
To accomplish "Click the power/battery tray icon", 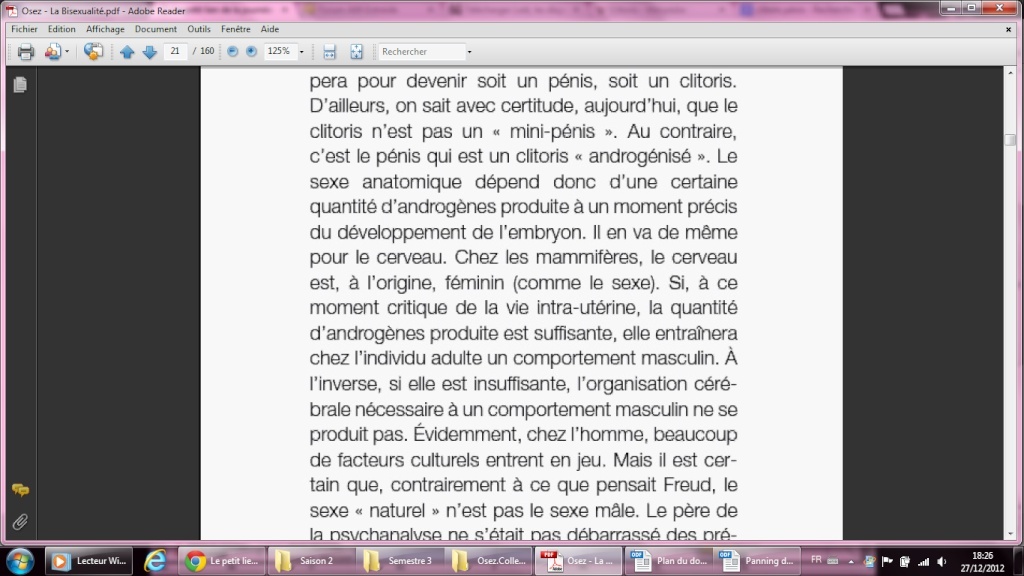I will tap(904, 561).
